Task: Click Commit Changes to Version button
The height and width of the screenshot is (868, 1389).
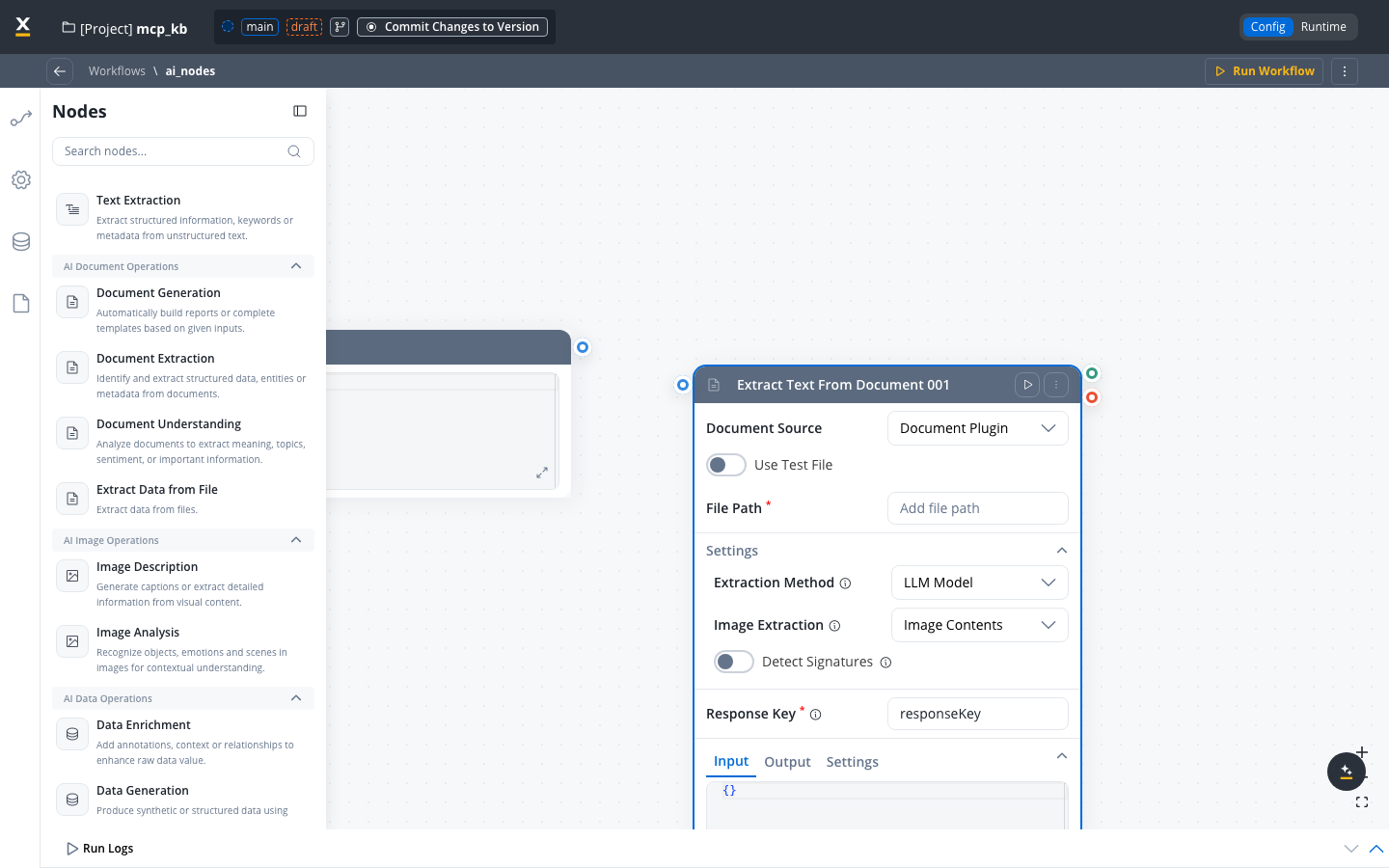Action: tap(452, 27)
